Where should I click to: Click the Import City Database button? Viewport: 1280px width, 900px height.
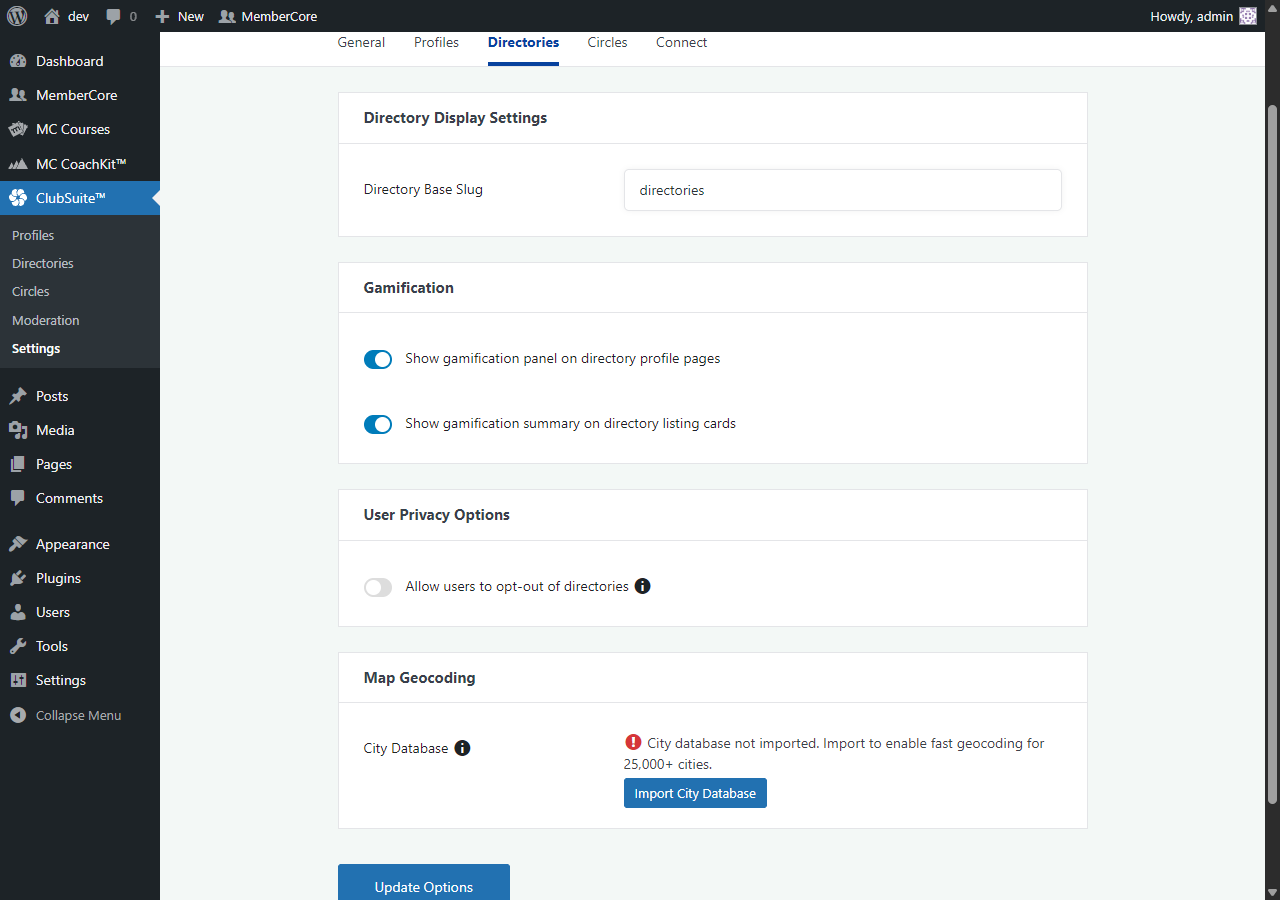point(695,793)
